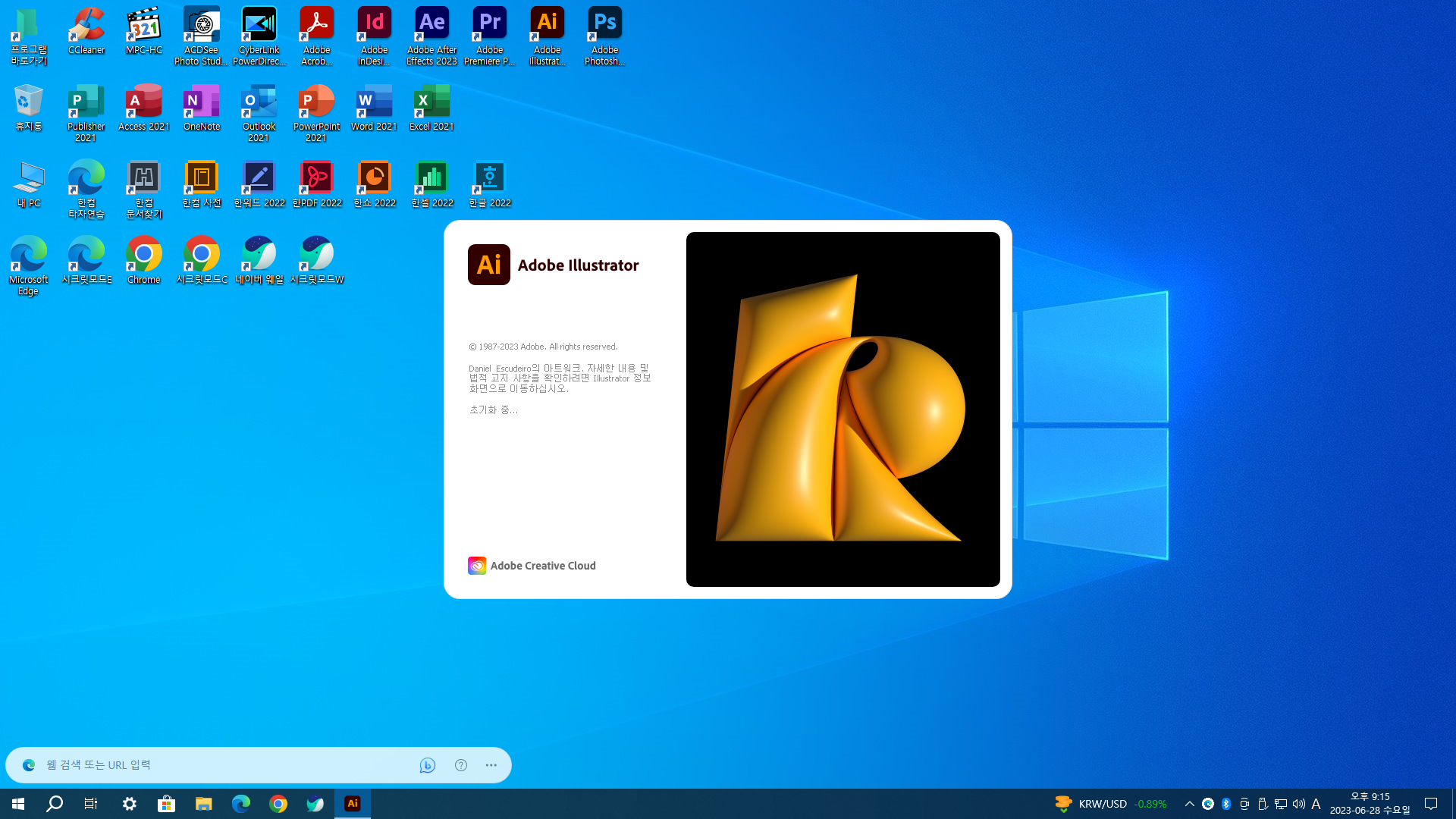Open the volume speaker tray icon
The height and width of the screenshot is (819, 1456).
1298,804
